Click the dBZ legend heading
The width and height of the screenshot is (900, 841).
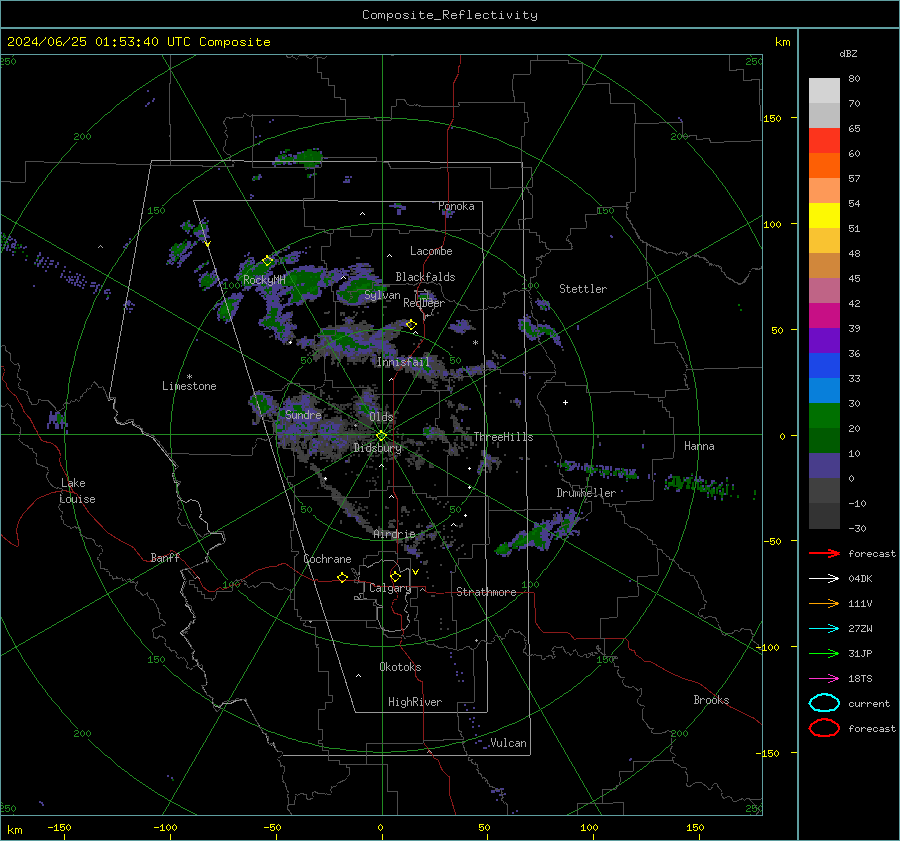coord(848,53)
